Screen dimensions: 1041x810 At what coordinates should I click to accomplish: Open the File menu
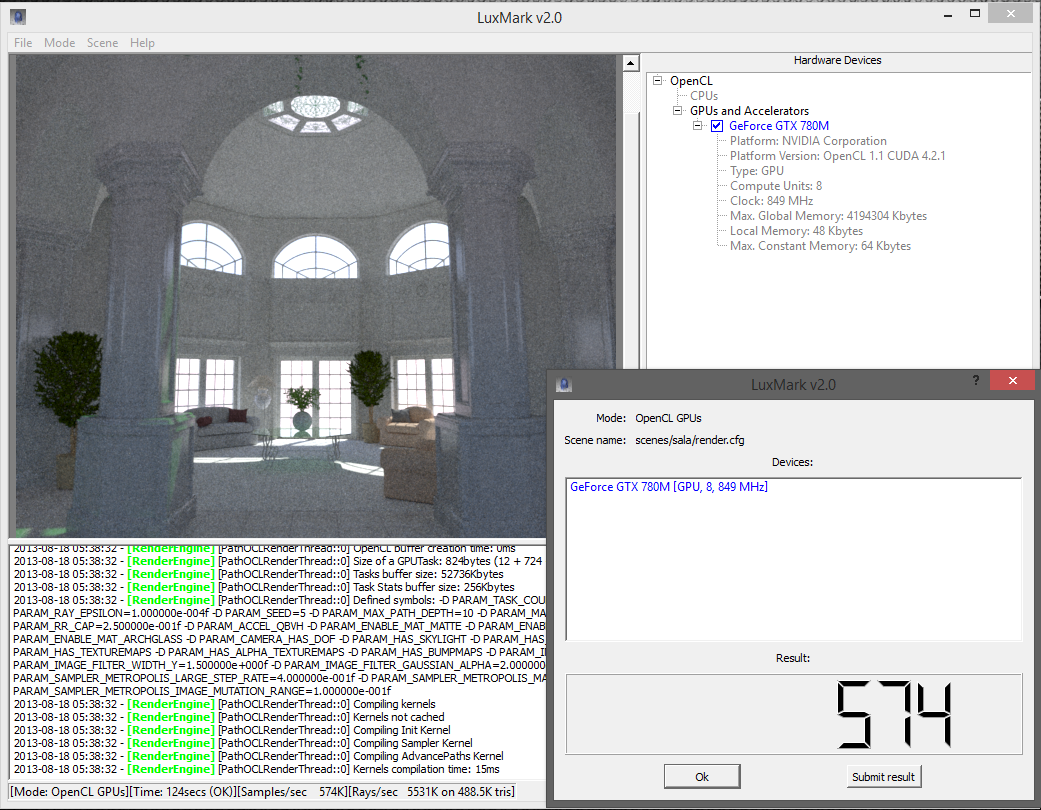tap(23, 42)
